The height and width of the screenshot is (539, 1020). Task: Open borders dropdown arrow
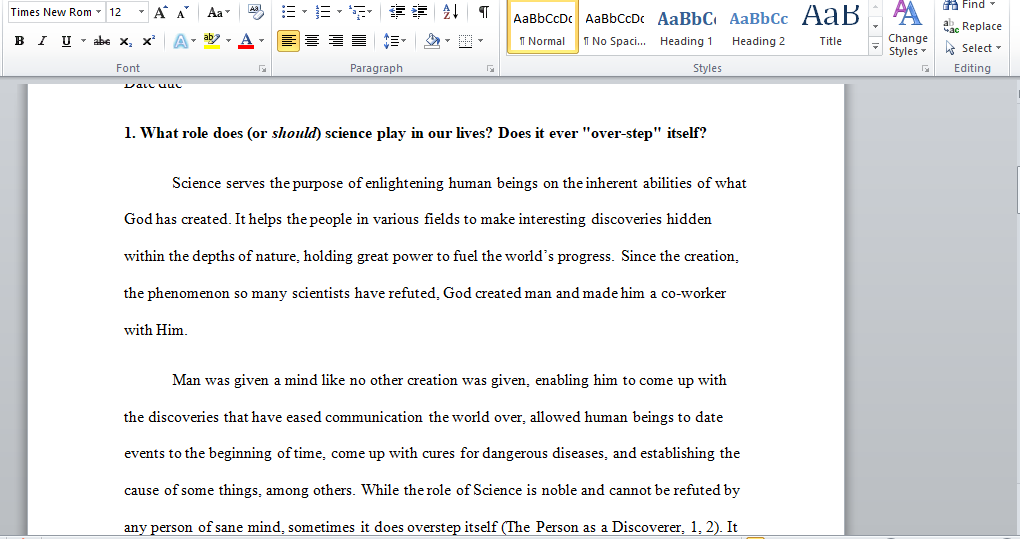pos(481,41)
